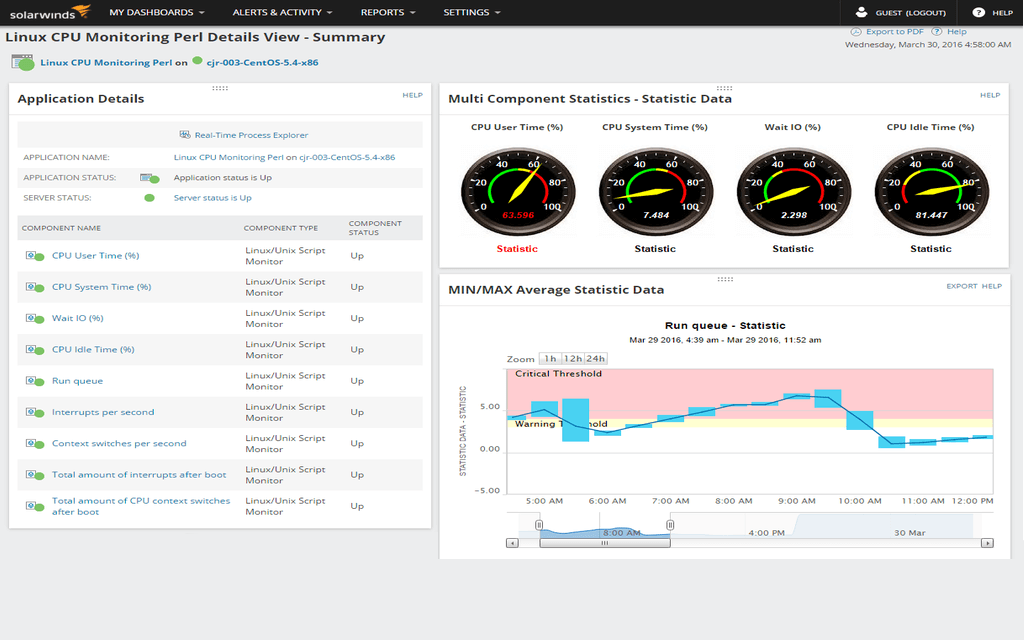
Task: Click the right arrow of the timeline scrollbar
Action: [986, 543]
